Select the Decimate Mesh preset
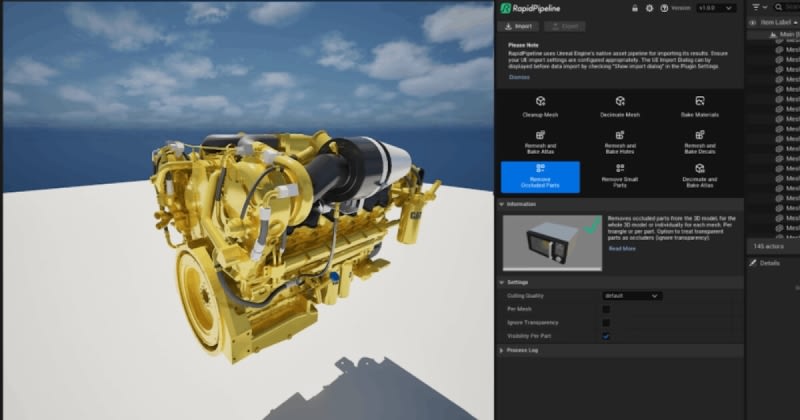The height and width of the screenshot is (420, 800). pyautogui.click(x=620, y=107)
